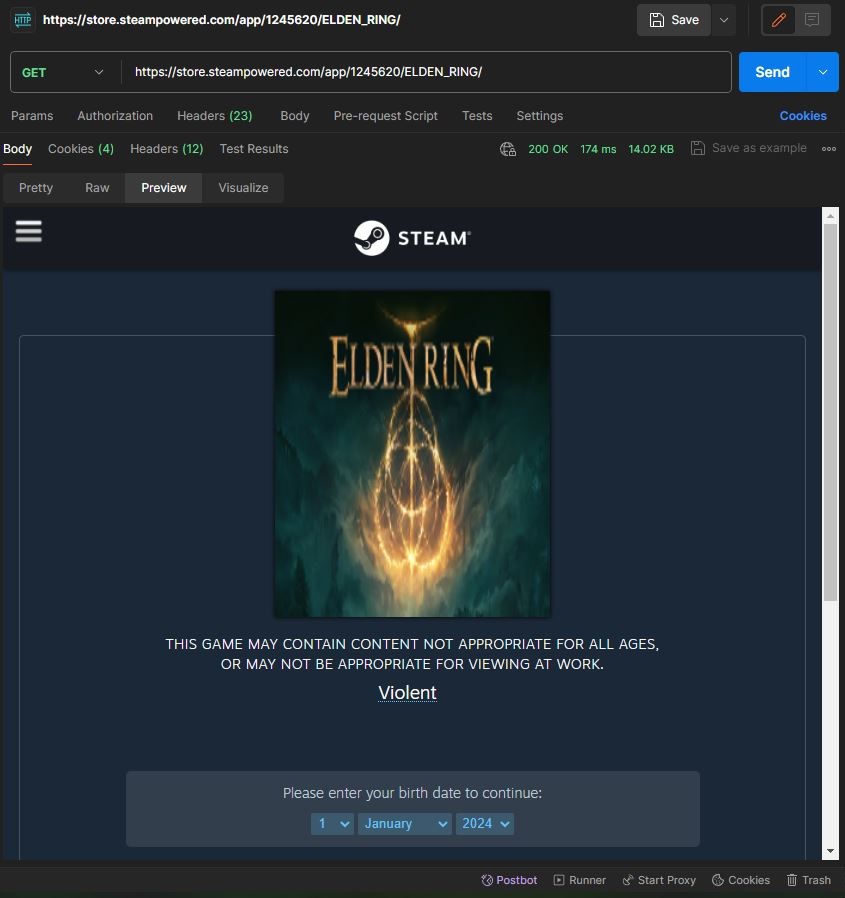
Task: Open the comments icon
Action: click(812, 20)
